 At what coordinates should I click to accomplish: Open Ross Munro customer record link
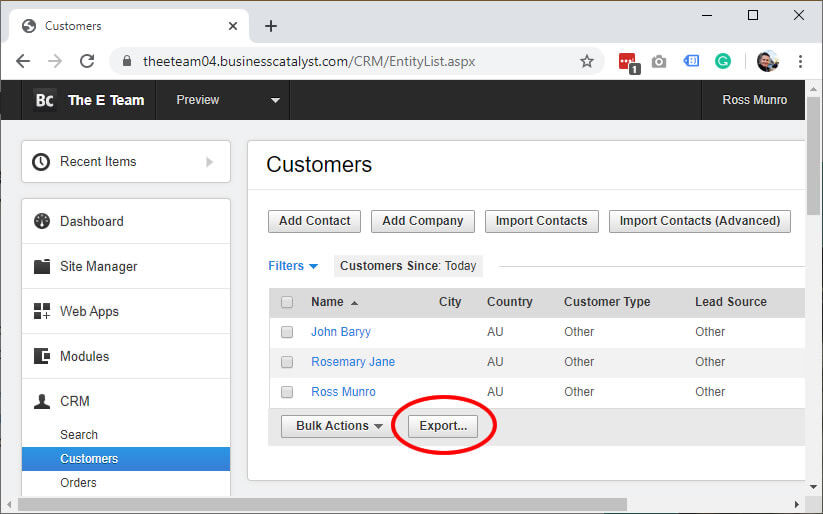343,392
